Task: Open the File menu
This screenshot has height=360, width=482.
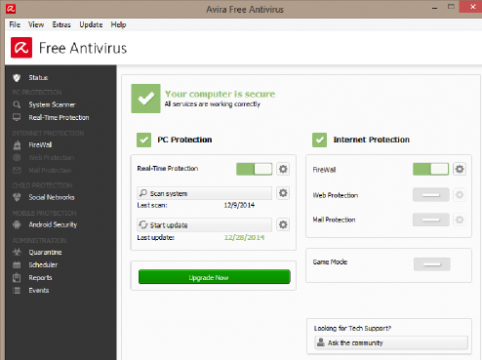Action: (15, 25)
